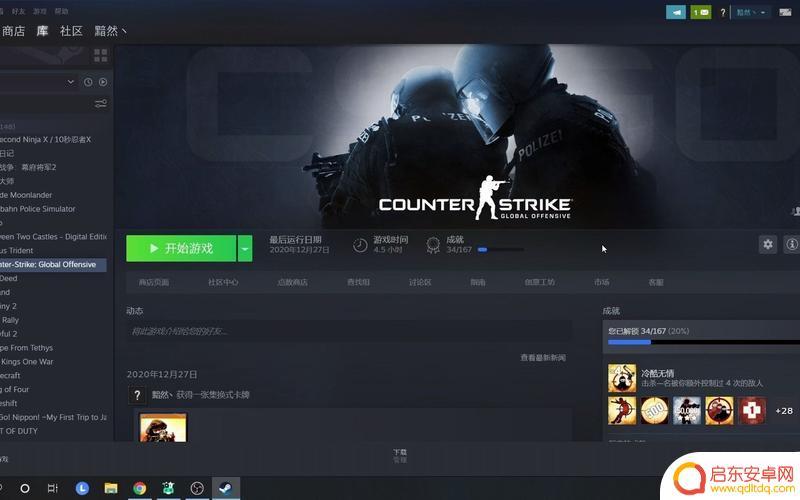Click the red crosshair target achievement icon
800x500 pixels.
click(x=719, y=411)
